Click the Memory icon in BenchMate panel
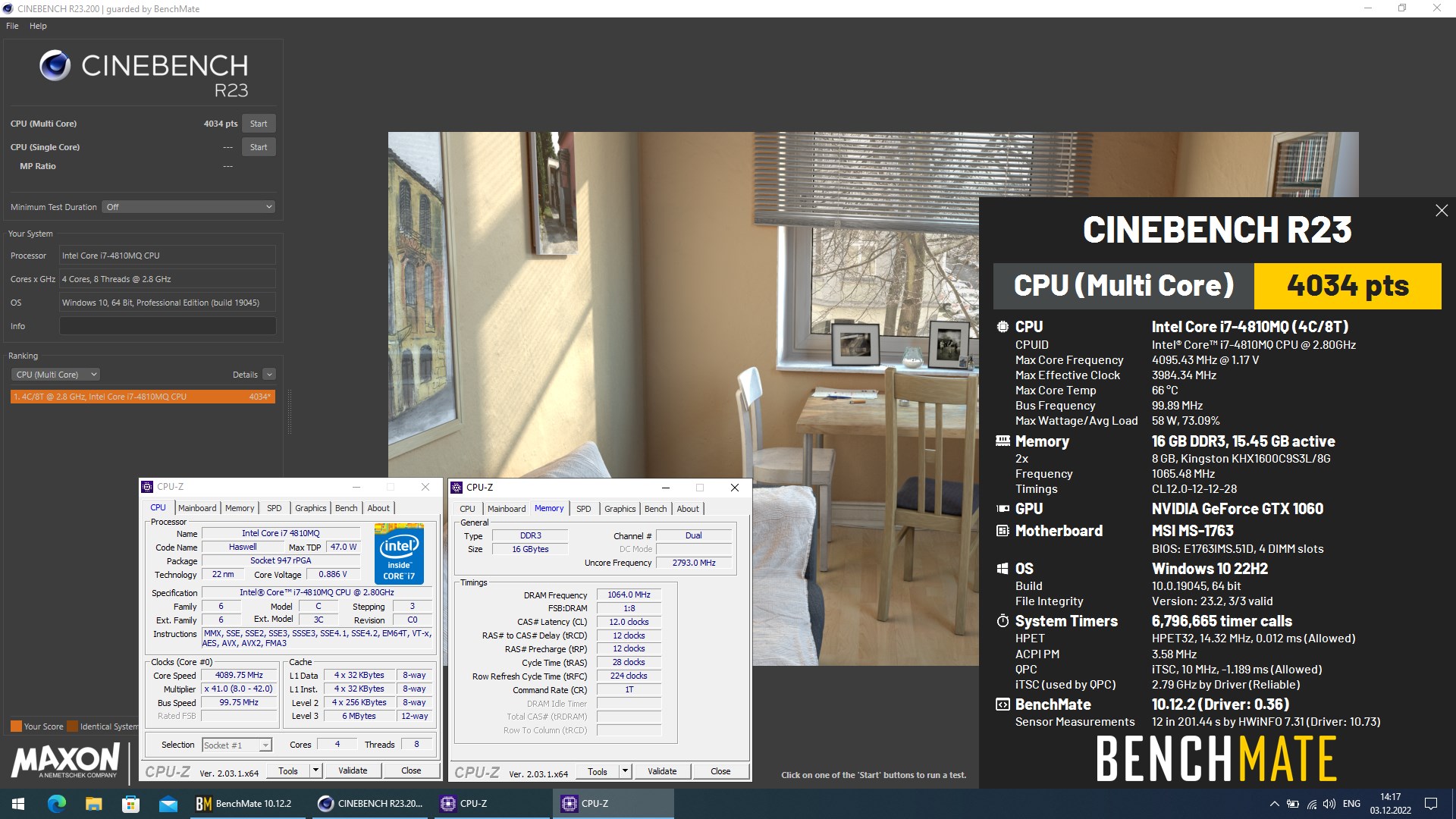The height and width of the screenshot is (819, 1456). pyautogui.click(x=1003, y=441)
